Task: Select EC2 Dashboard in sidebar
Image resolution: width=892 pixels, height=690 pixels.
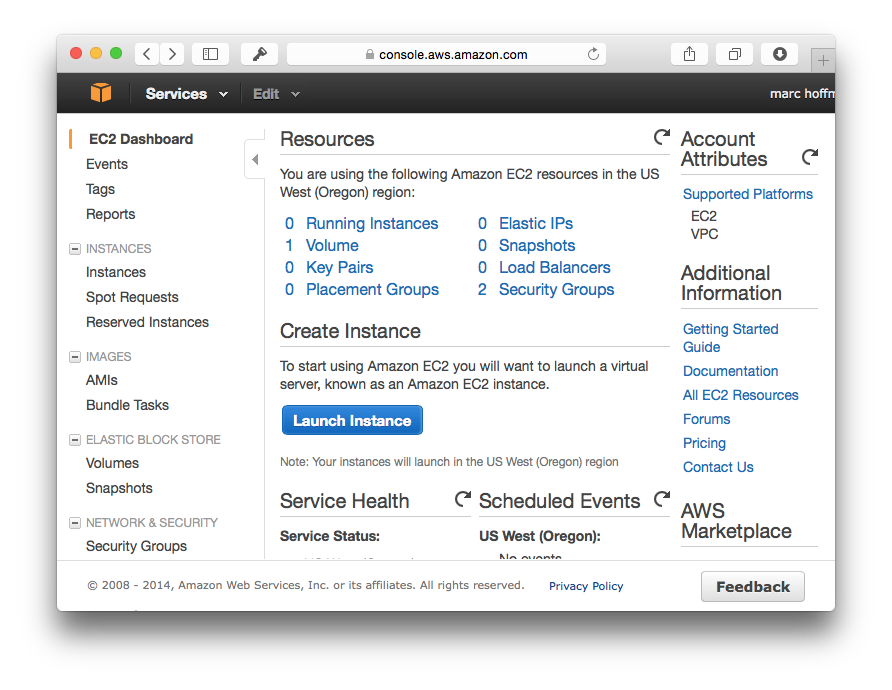Action: click(x=141, y=139)
